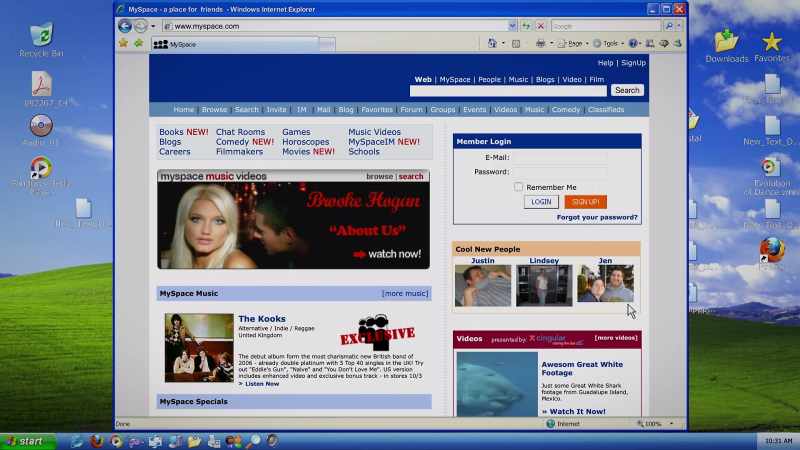
Task: Click the [more music] link
Action: click(x=405, y=293)
